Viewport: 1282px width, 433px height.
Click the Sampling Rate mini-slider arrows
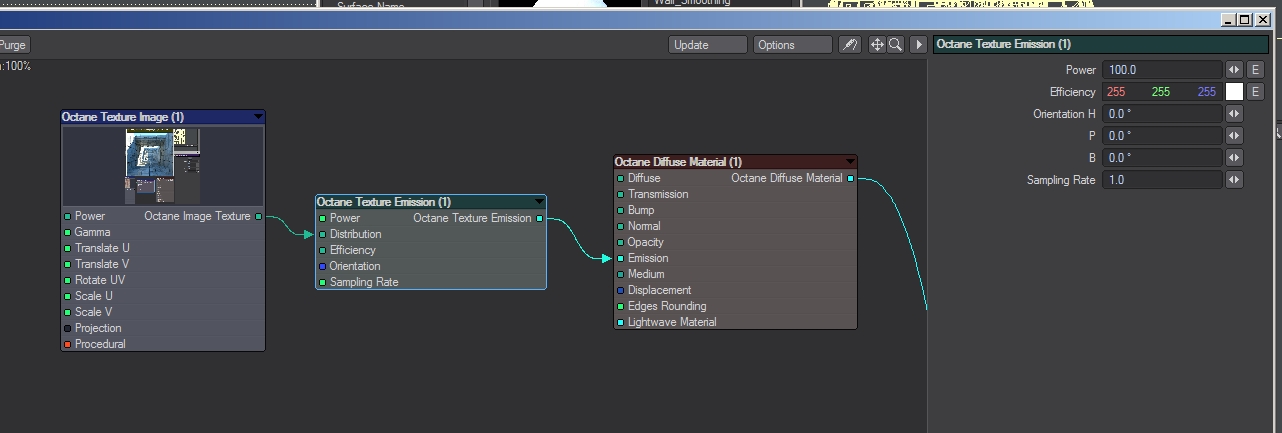(x=1234, y=180)
